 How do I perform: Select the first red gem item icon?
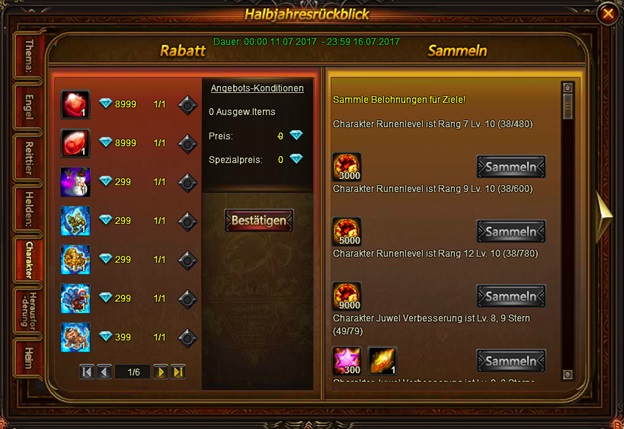point(75,104)
